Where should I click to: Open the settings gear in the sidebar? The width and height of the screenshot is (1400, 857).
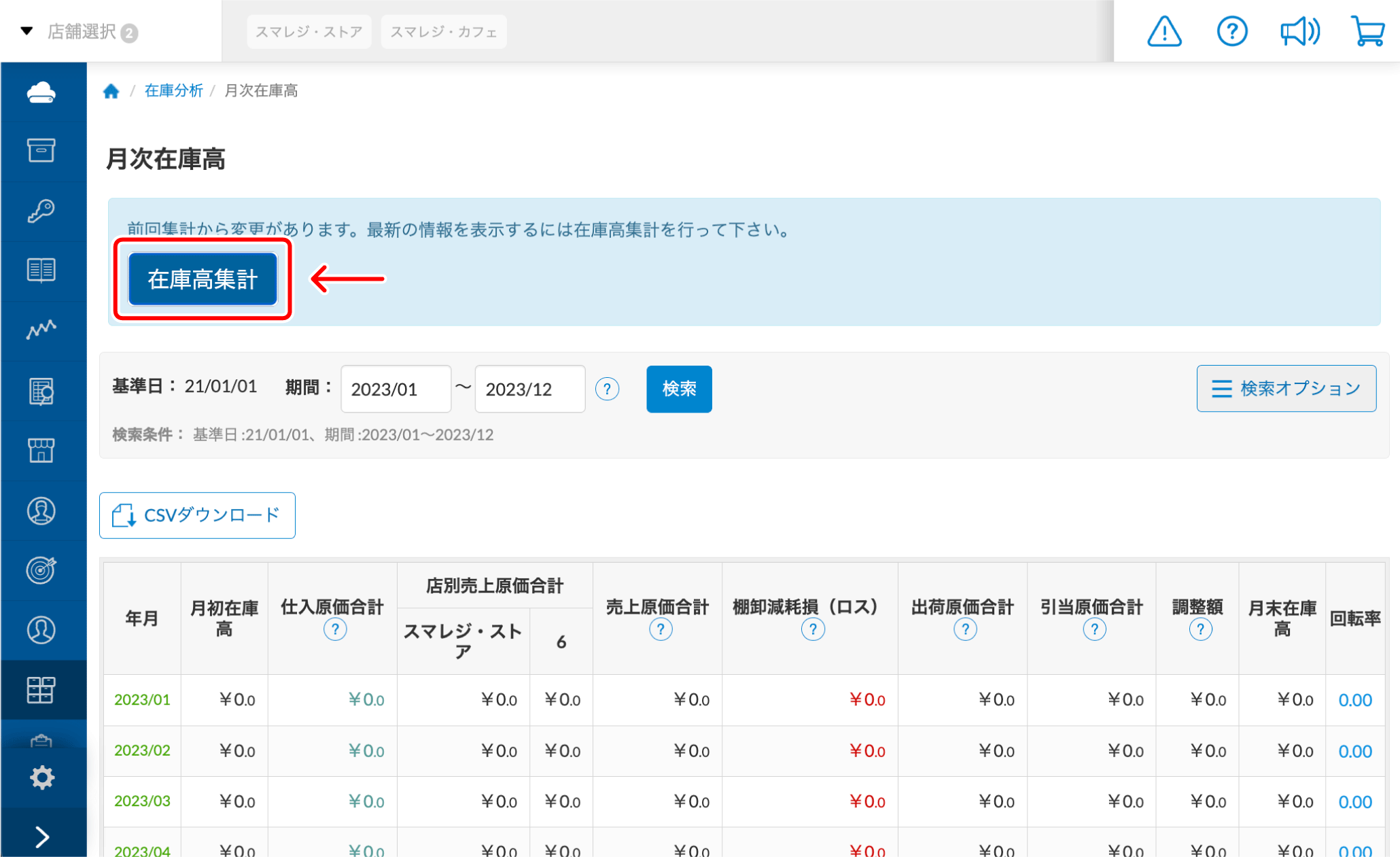pos(42,777)
